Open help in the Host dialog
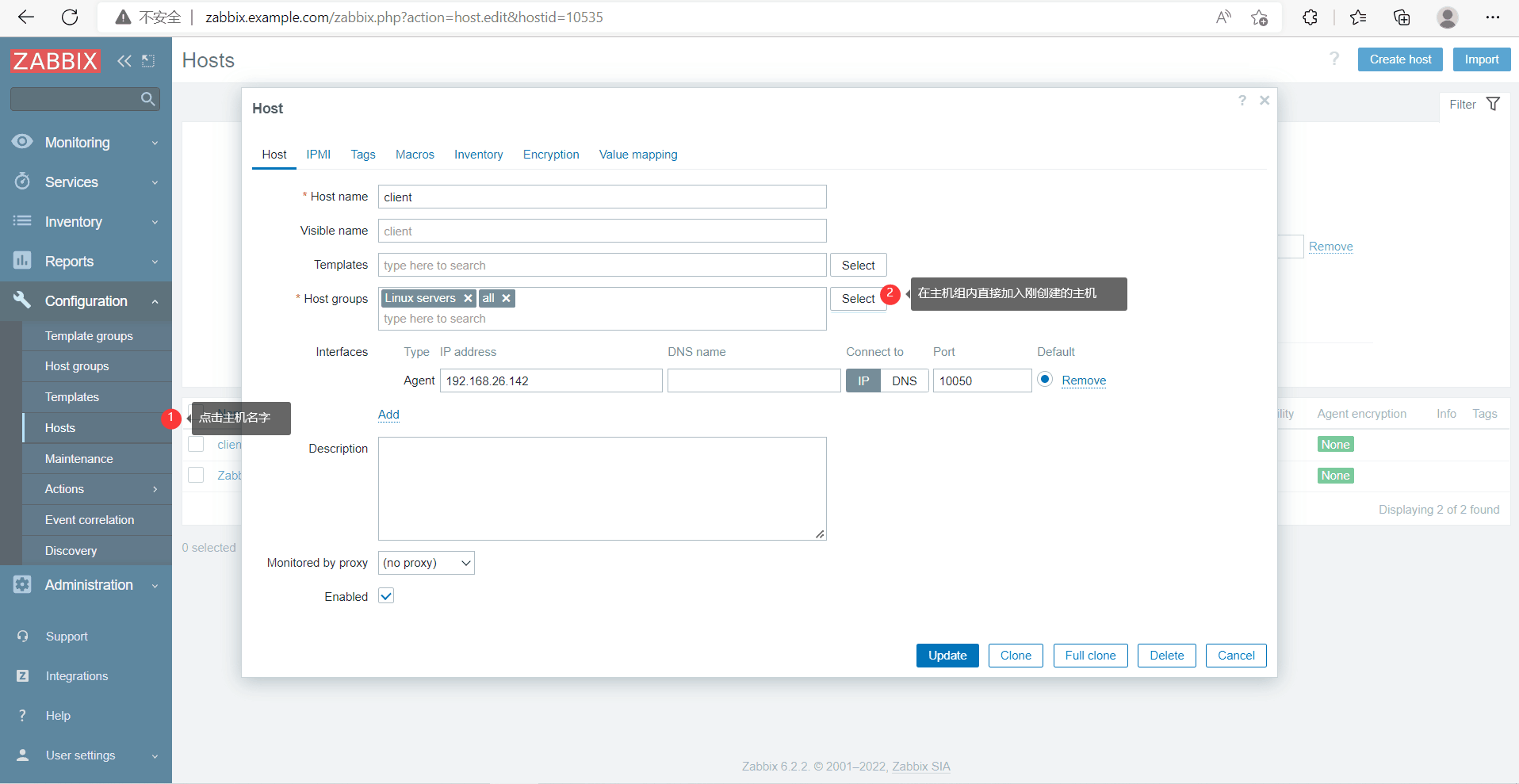Image resolution: width=1519 pixels, height=784 pixels. pos(1242,100)
